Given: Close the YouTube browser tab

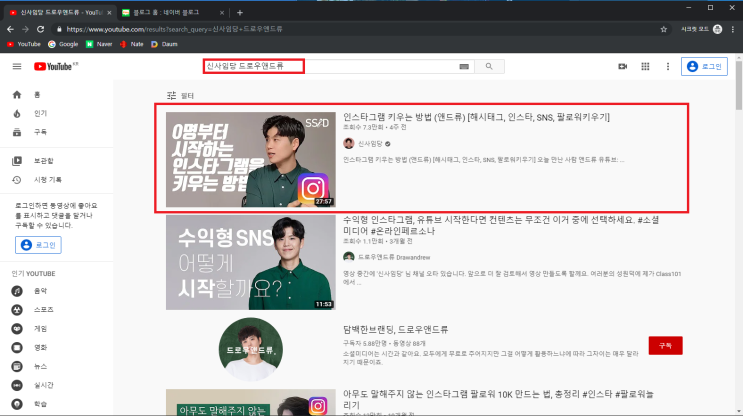Looking at the screenshot, I should coord(109,13).
